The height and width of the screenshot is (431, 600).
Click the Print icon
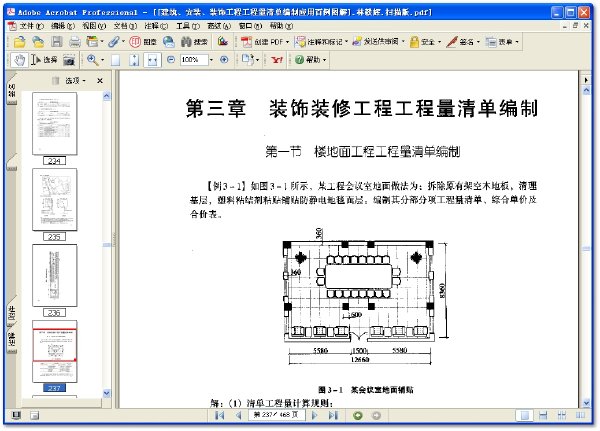pos(75,42)
